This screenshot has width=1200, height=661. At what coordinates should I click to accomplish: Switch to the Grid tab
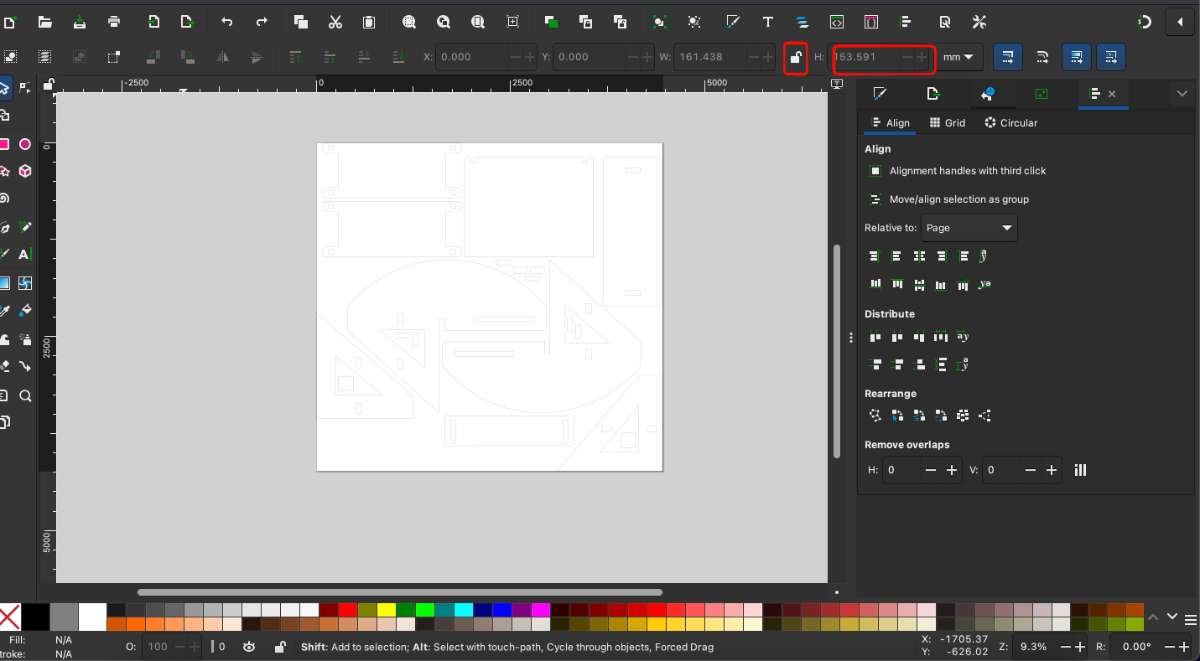[x=947, y=123]
